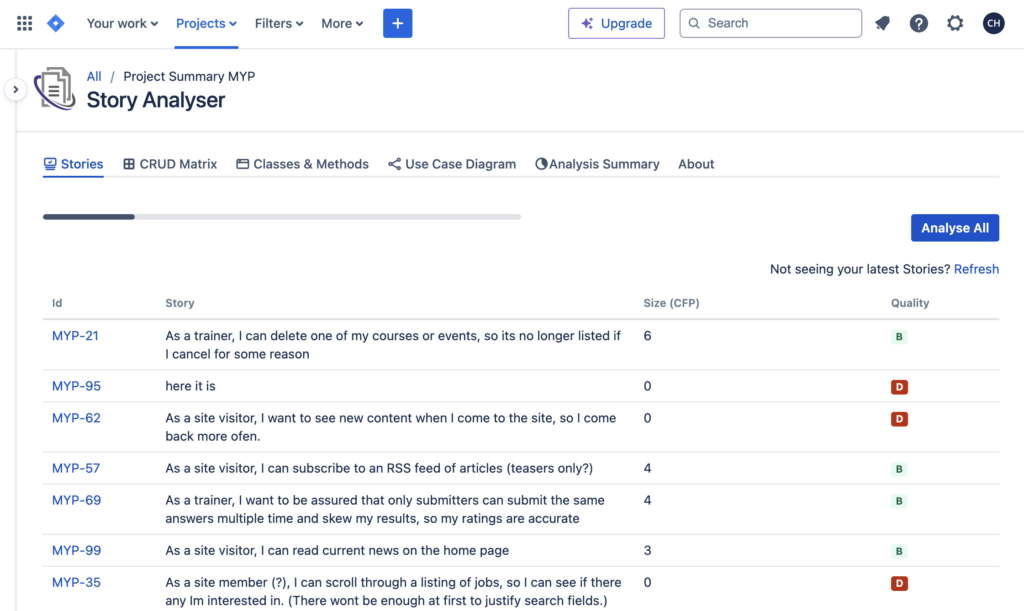View the Analysis Summary tab
1024x611 pixels.
coord(597,163)
